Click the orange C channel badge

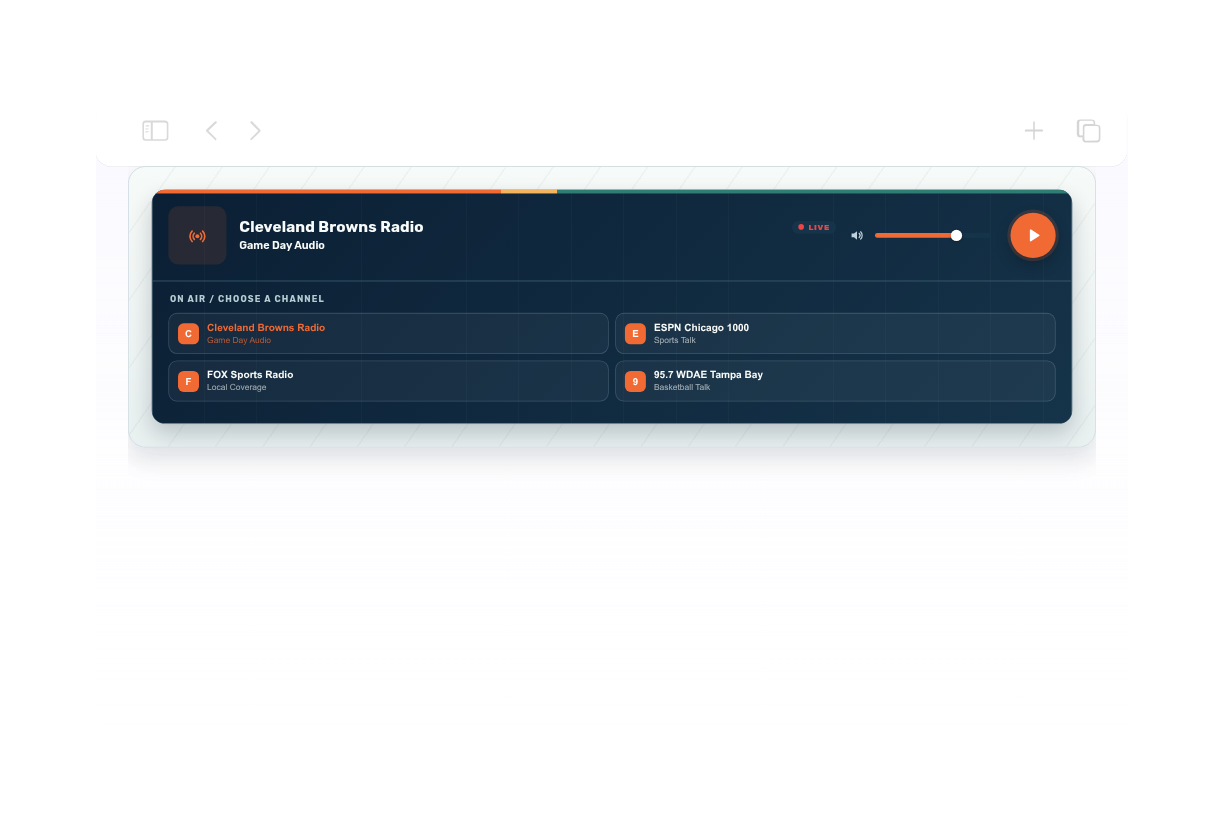[188, 334]
